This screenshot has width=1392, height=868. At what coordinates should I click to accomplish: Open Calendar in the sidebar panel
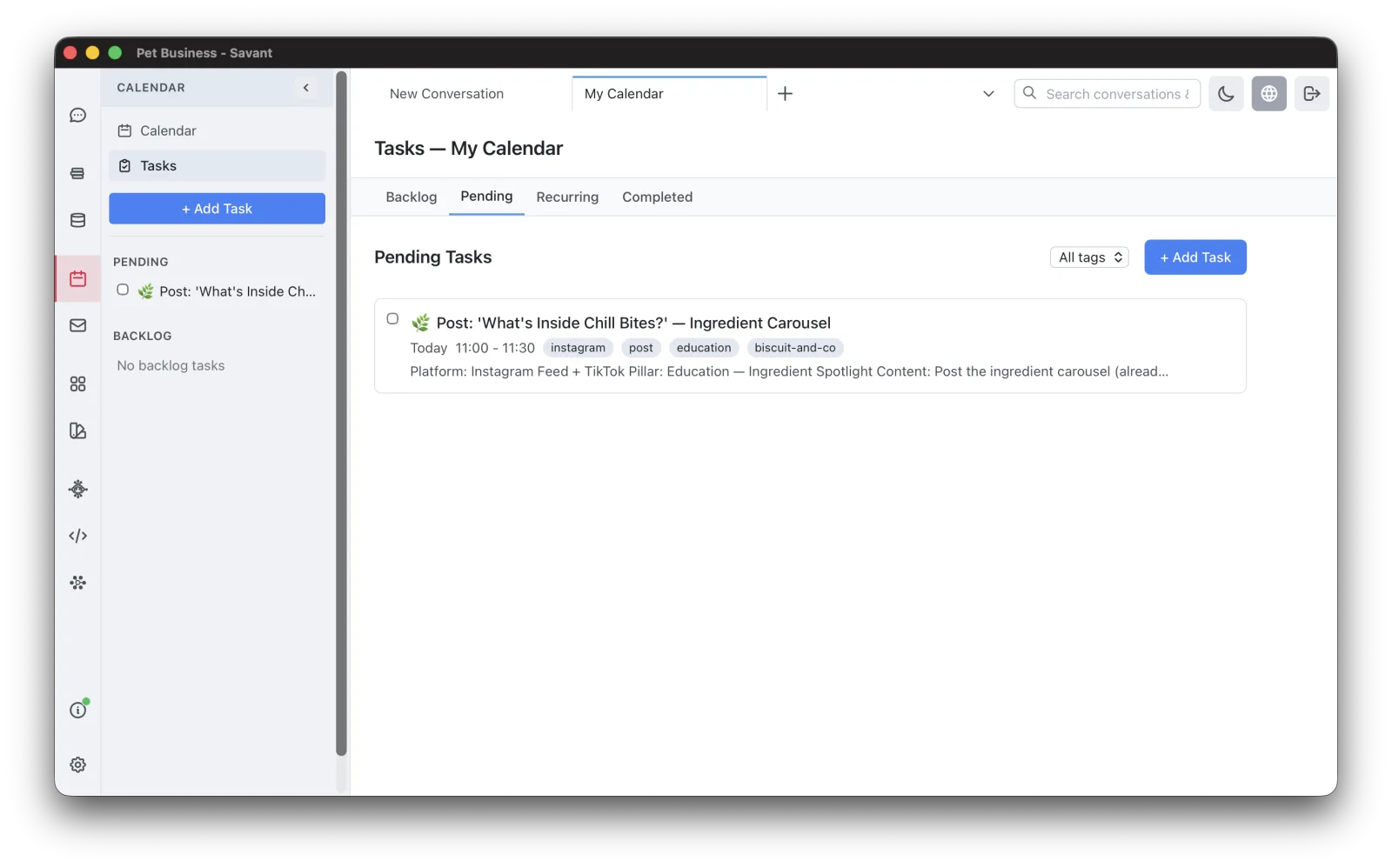pos(217,130)
